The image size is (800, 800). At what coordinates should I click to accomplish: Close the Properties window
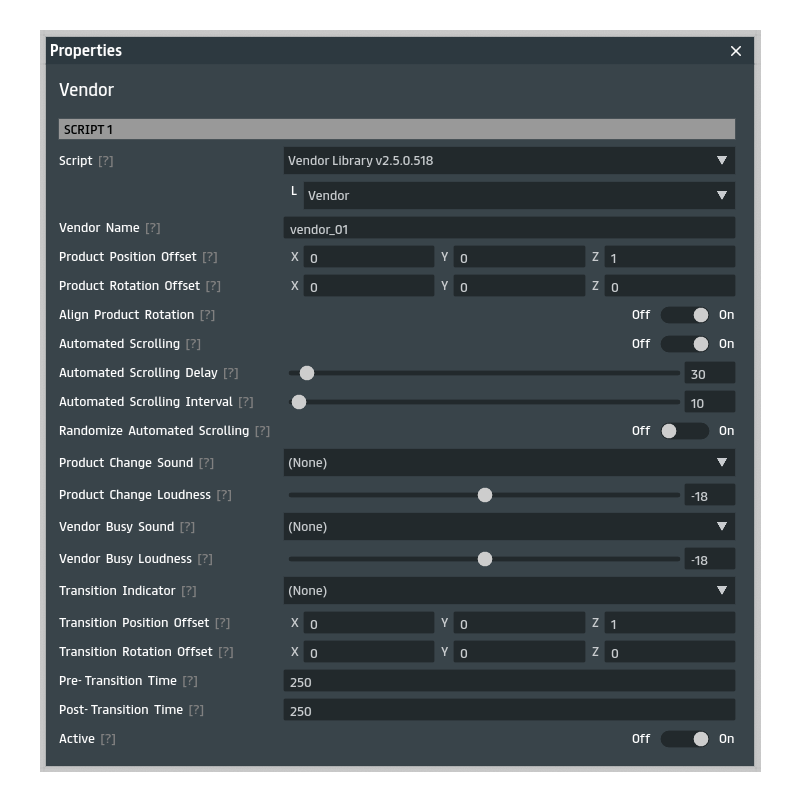click(x=736, y=51)
